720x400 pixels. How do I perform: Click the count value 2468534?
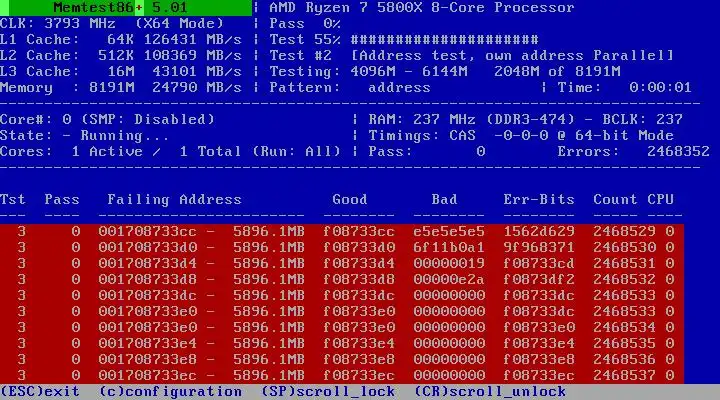coord(624,327)
